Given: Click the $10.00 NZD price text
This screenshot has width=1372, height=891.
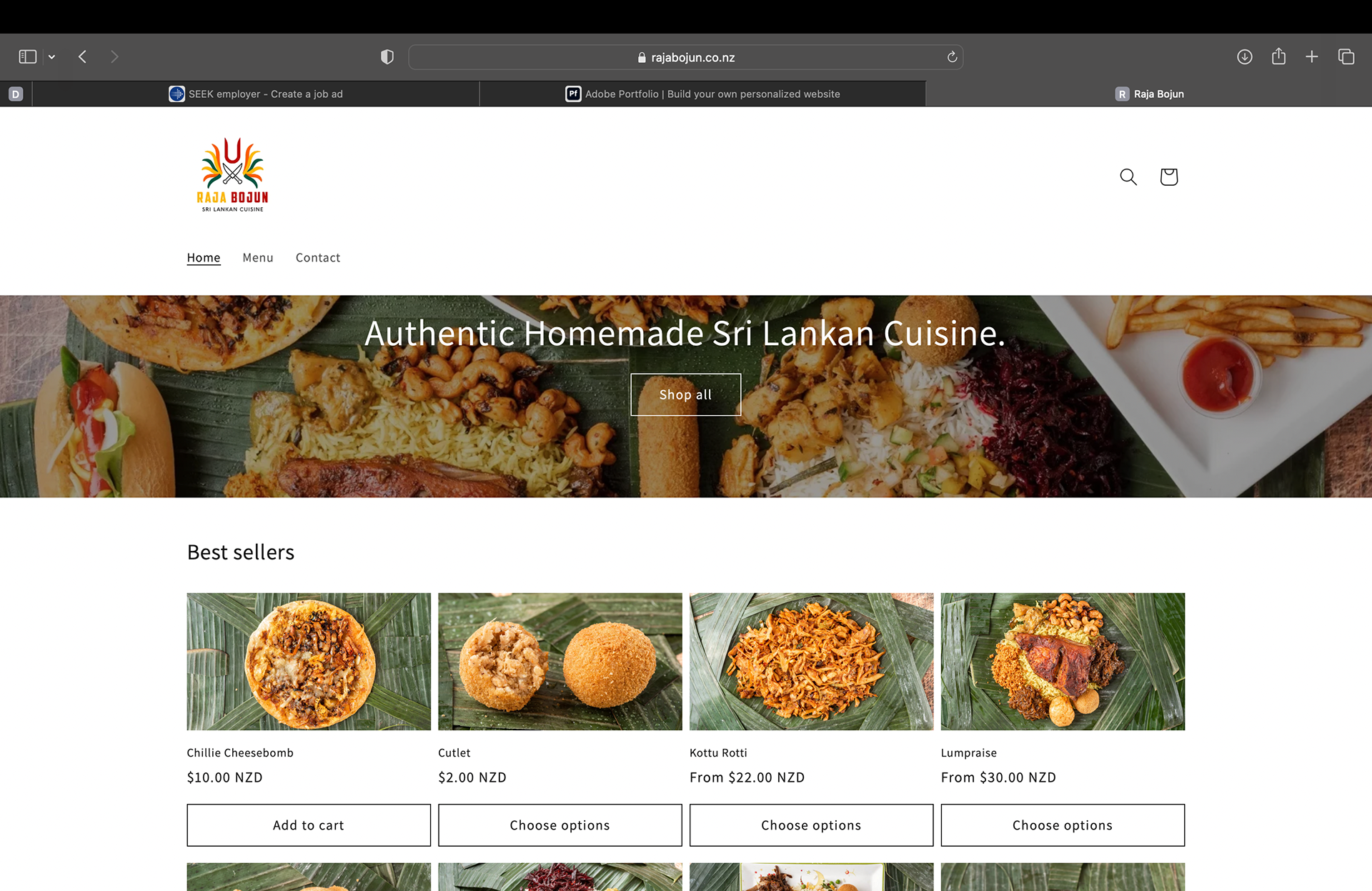Looking at the screenshot, I should pos(225,777).
